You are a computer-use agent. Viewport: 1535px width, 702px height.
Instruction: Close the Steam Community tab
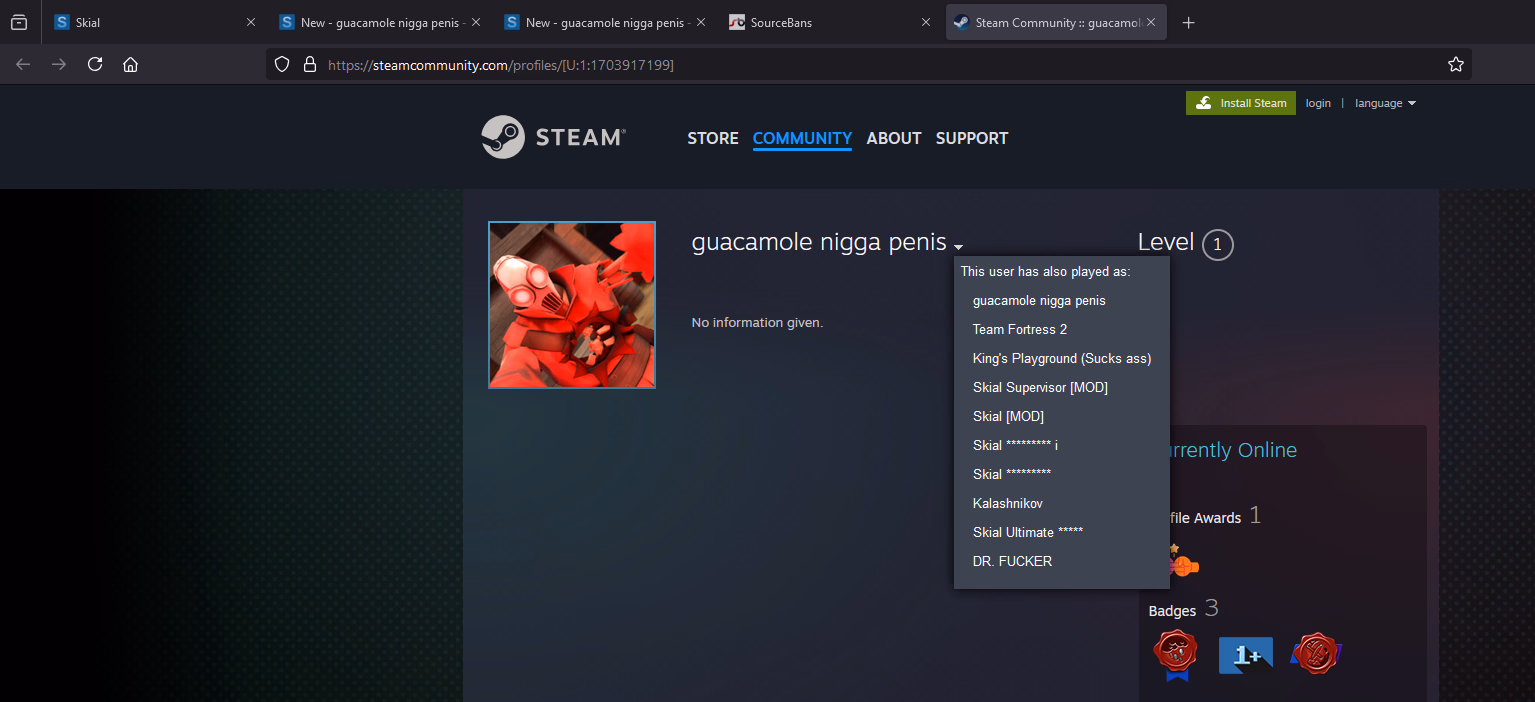[x=1150, y=22]
